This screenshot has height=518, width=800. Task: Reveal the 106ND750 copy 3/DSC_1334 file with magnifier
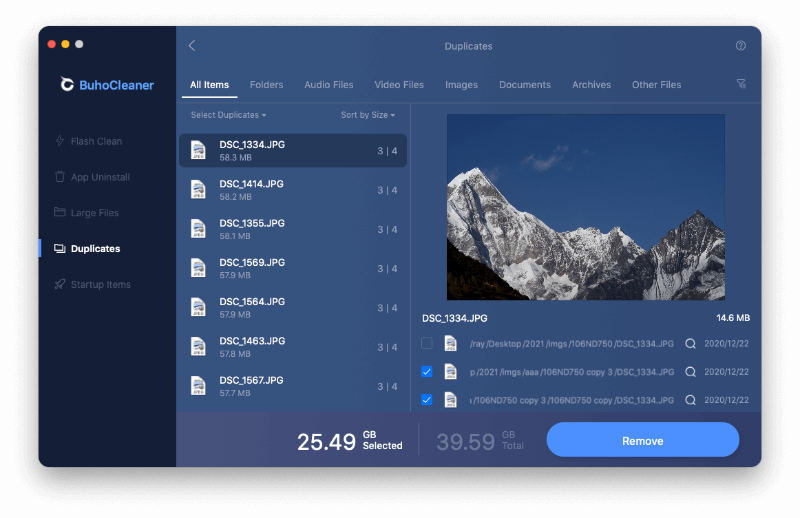(690, 372)
